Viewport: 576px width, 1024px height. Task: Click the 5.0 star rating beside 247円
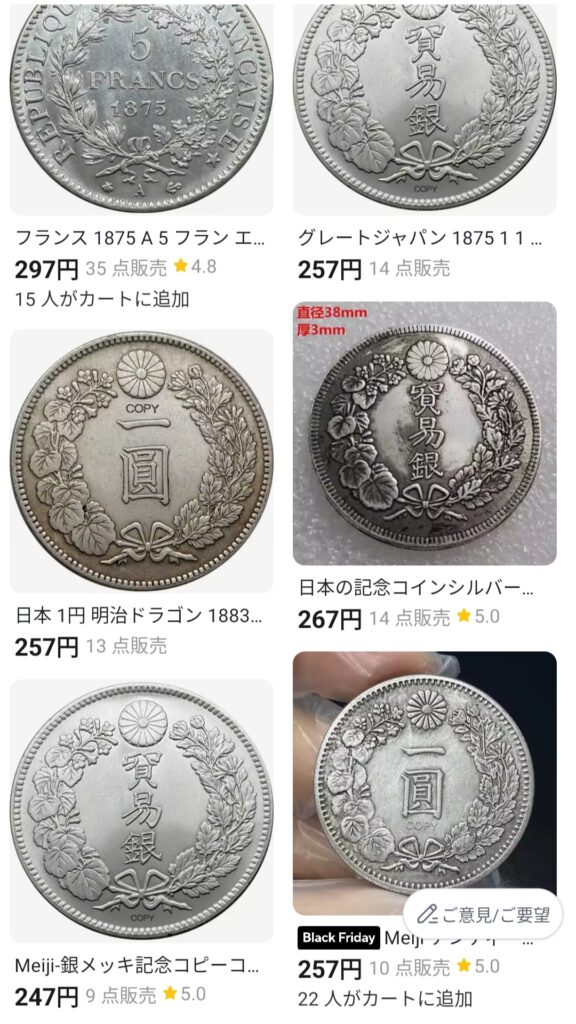184,994
